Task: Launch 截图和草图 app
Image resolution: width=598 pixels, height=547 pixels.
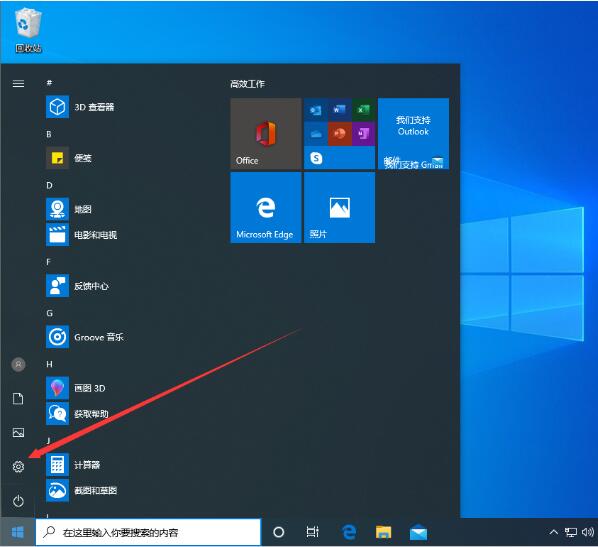Action: (82, 490)
